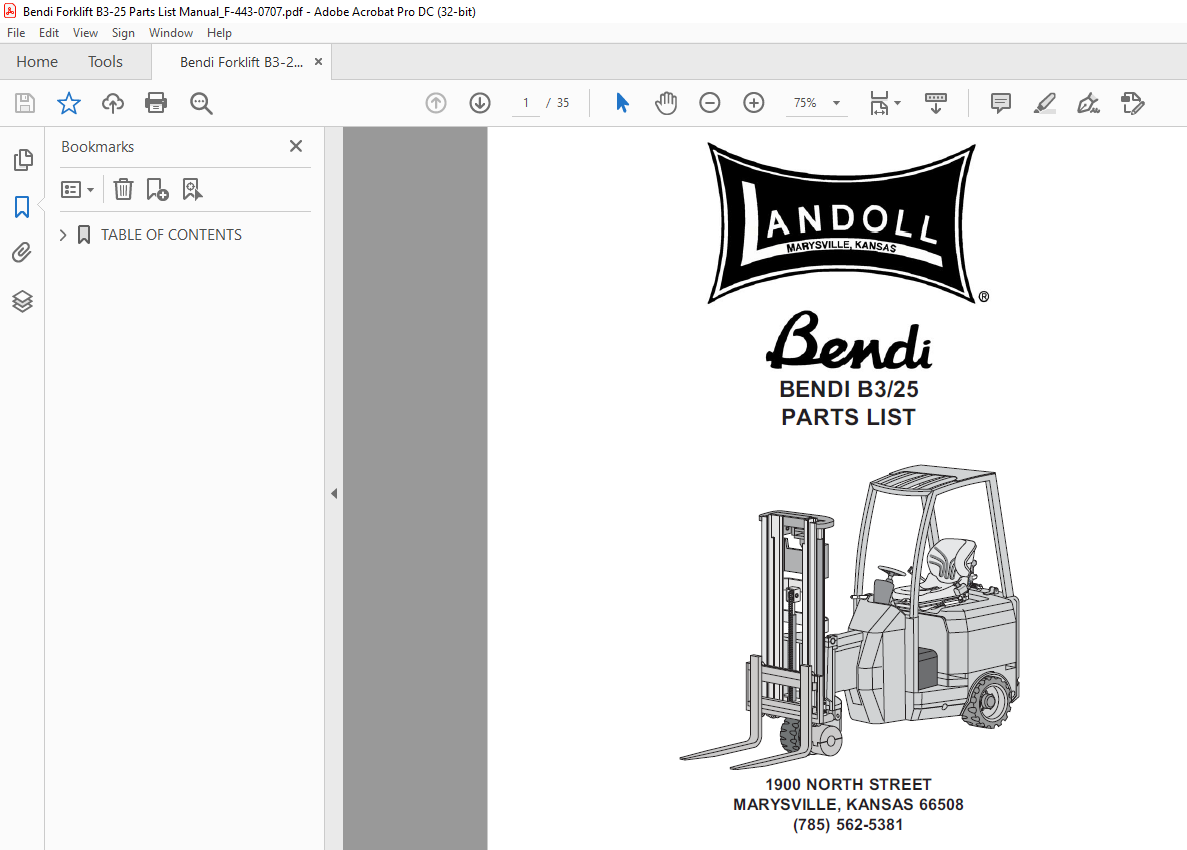
Task: Open the File menu
Action: coord(16,33)
